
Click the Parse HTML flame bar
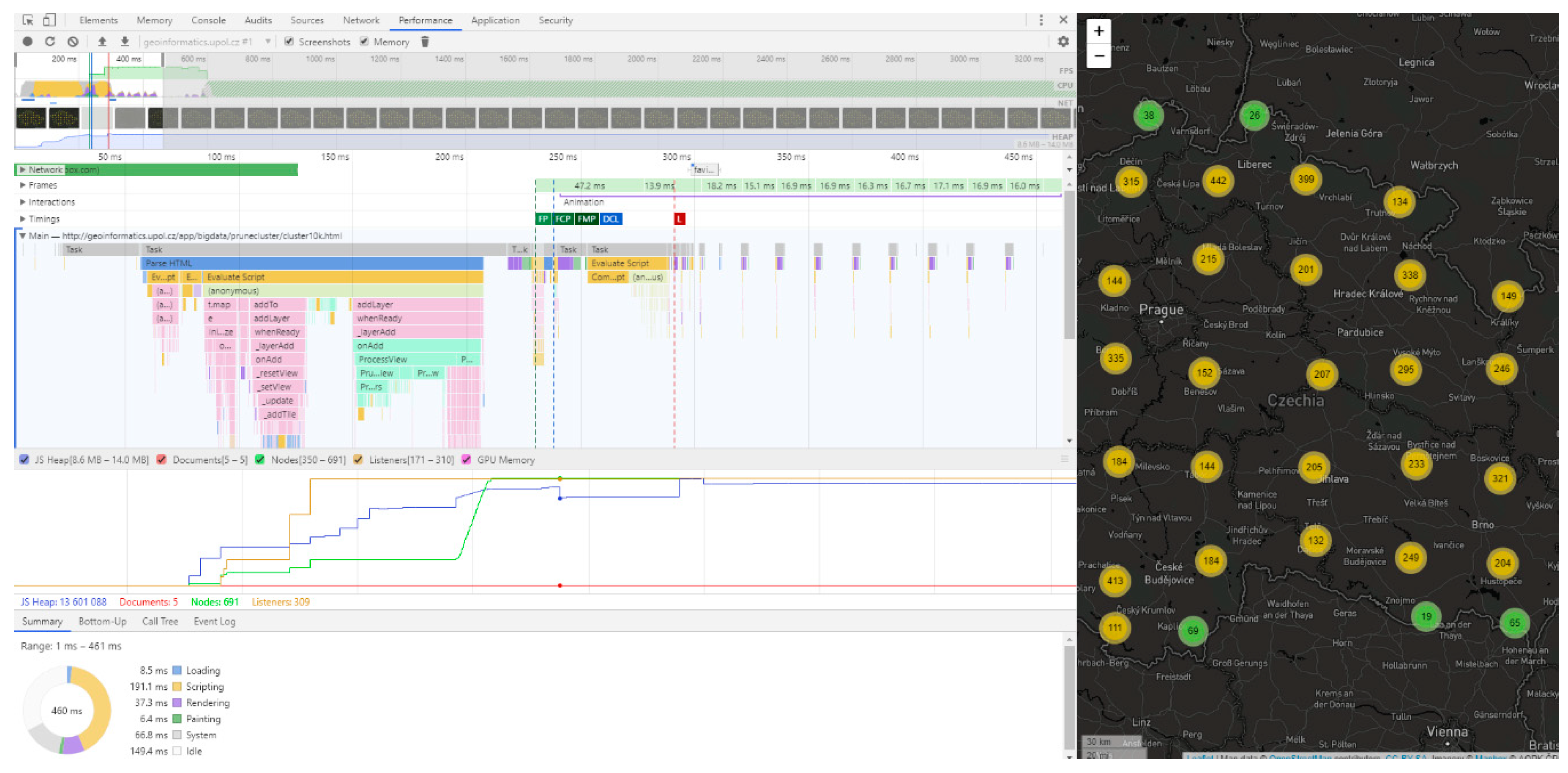(x=312, y=263)
